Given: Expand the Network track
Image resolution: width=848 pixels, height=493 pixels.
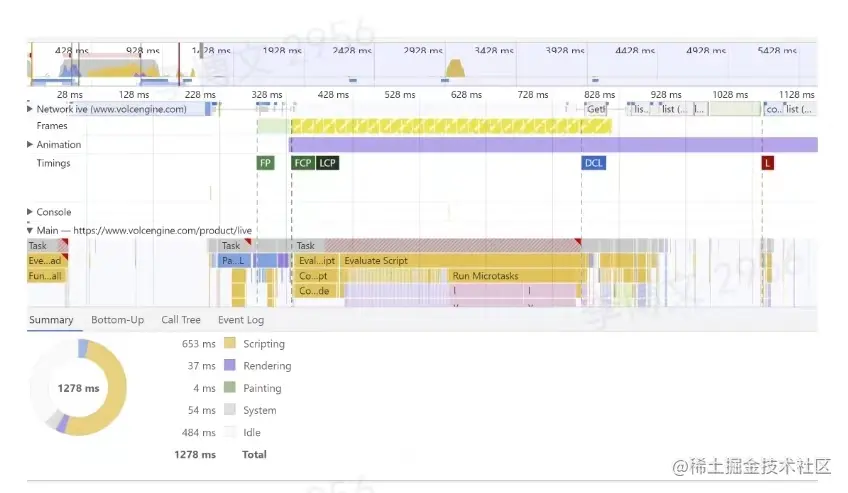Looking at the screenshot, I should pyautogui.click(x=30, y=109).
